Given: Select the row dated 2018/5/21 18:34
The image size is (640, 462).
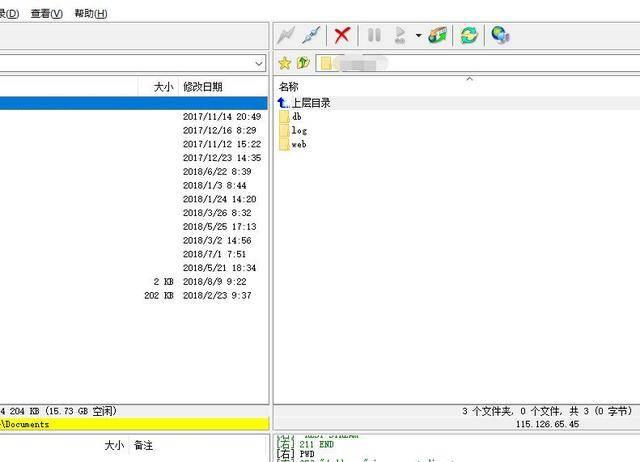Looking at the screenshot, I should tap(133, 268).
